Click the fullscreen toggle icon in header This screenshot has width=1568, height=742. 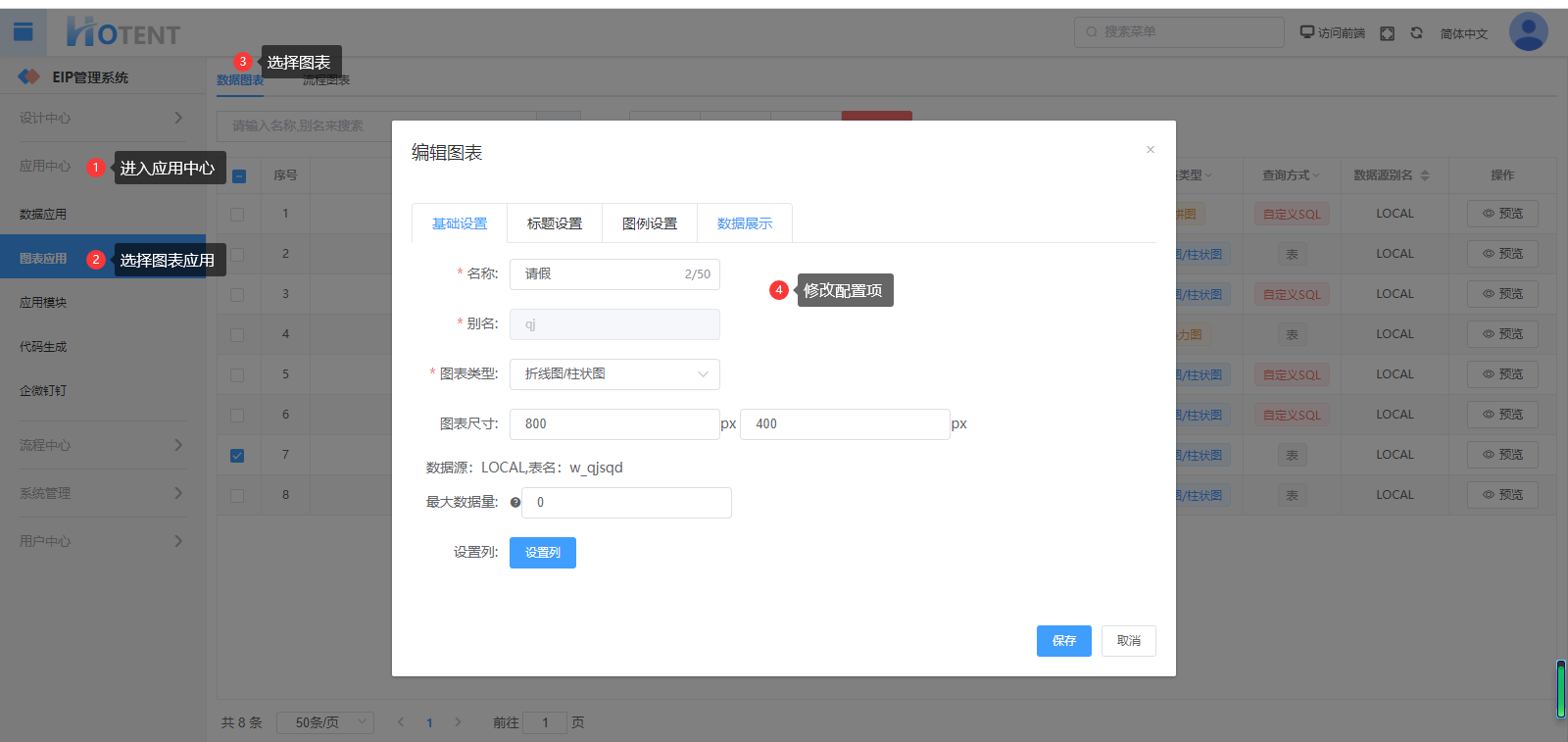coord(1387,33)
